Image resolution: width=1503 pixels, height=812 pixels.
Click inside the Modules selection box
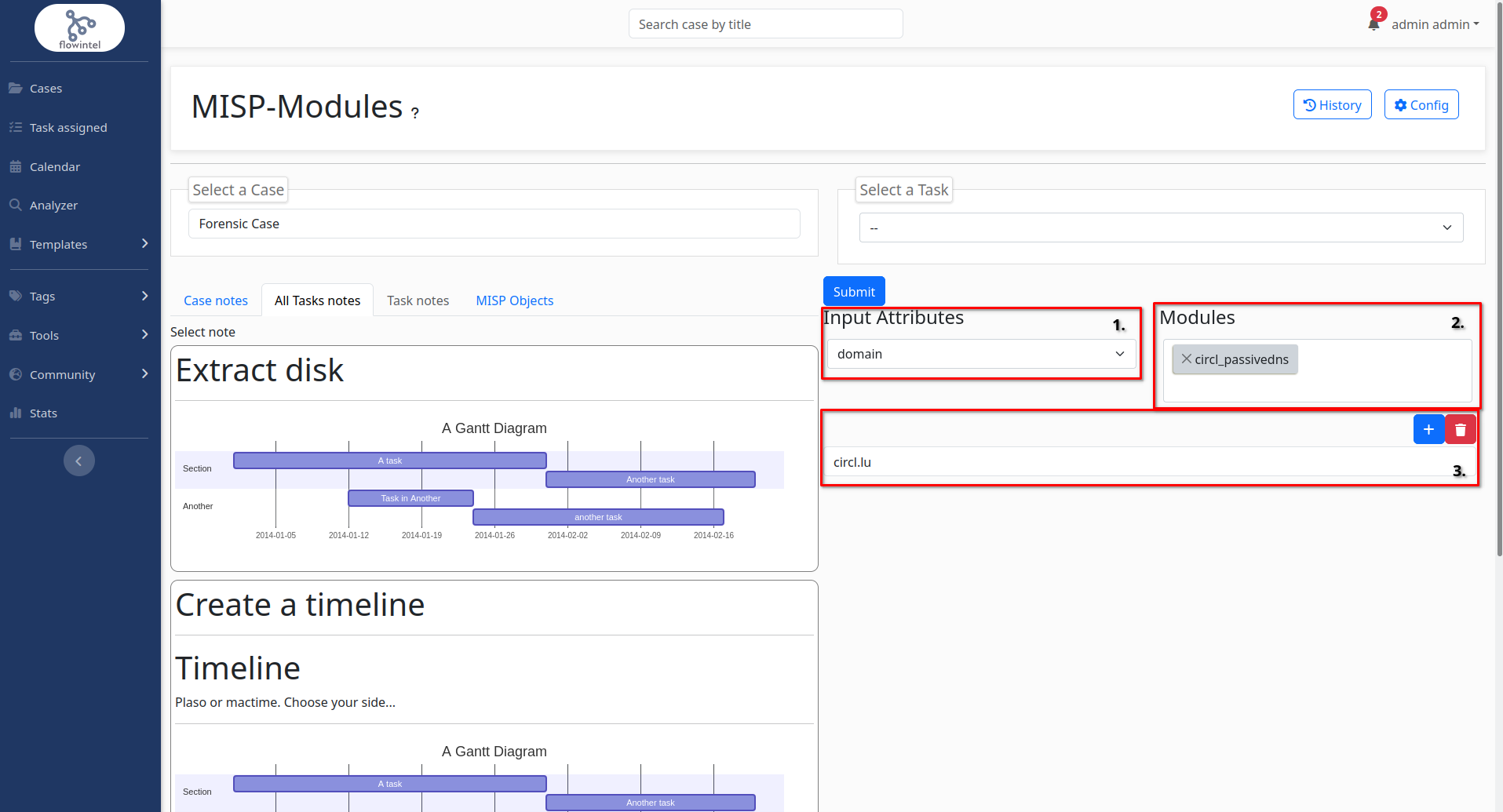coord(1317,371)
